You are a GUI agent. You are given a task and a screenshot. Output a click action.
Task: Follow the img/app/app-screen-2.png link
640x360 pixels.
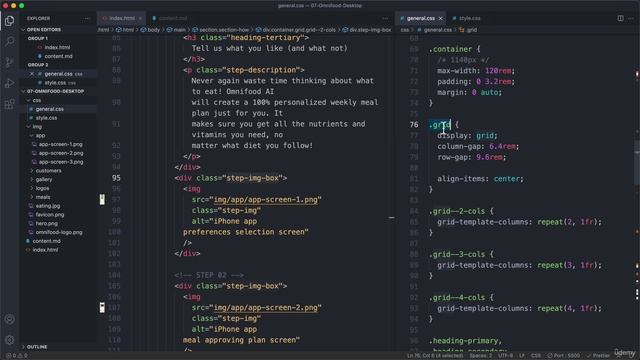(x=265, y=308)
